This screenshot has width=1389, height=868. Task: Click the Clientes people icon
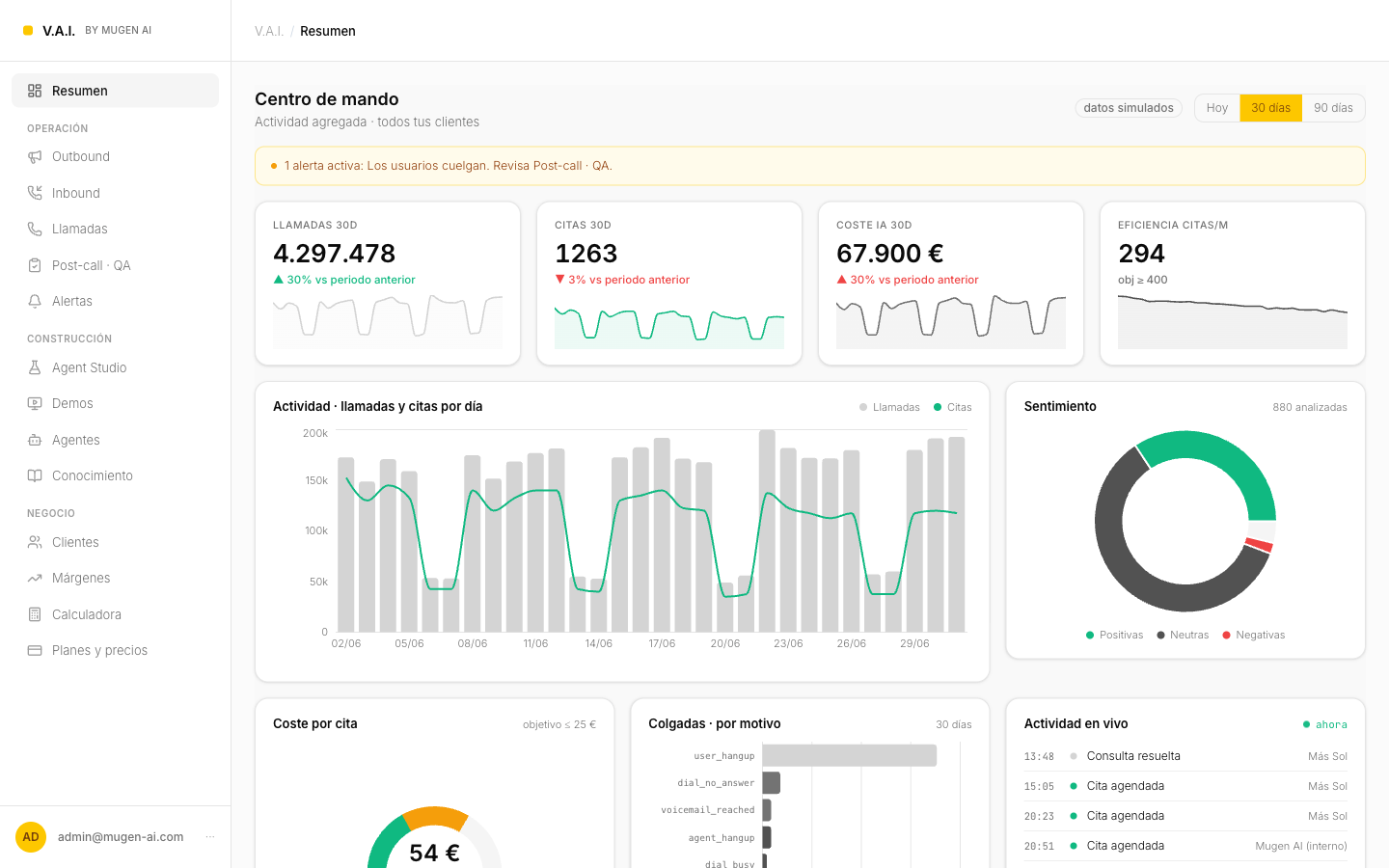point(35,542)
